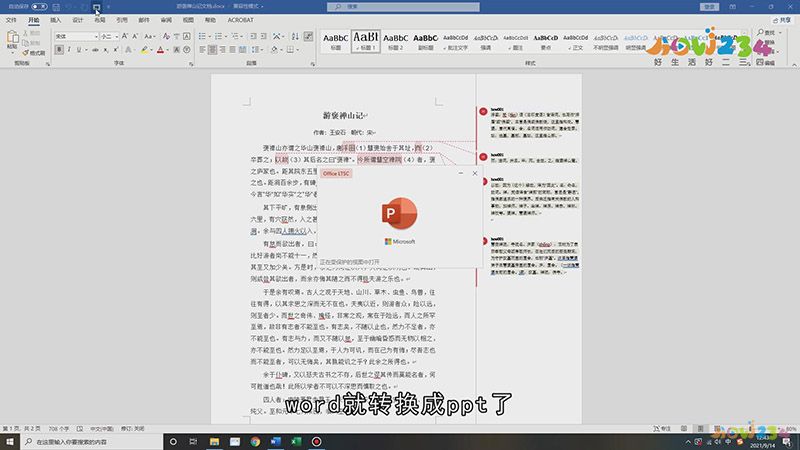Click the Sort icon in paragraph group

[295, 36]
